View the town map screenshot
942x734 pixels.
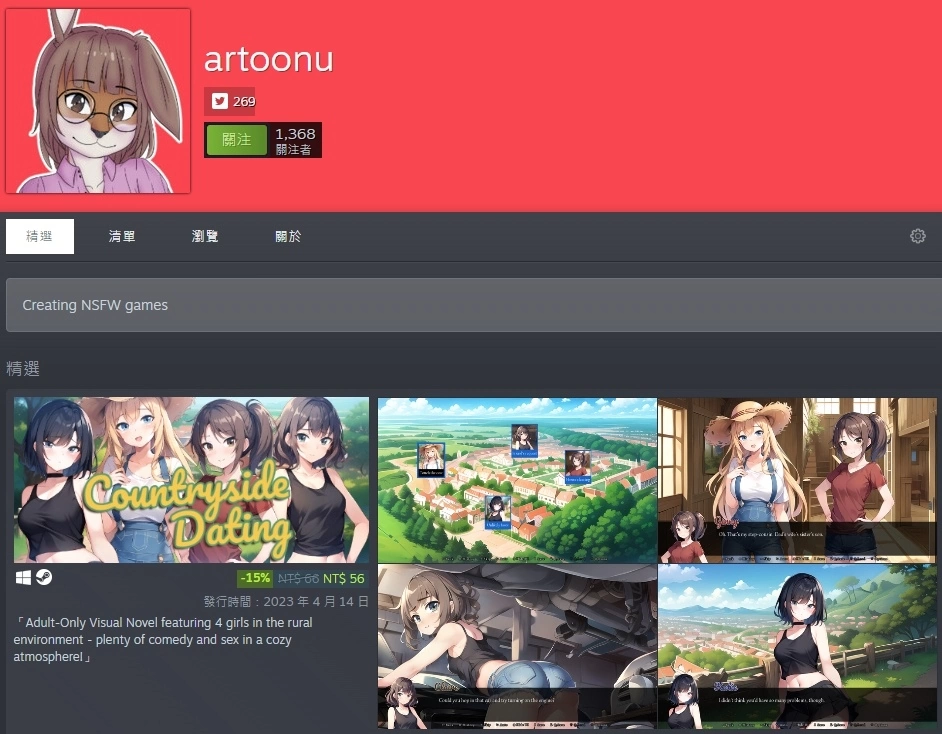point(517,480)
